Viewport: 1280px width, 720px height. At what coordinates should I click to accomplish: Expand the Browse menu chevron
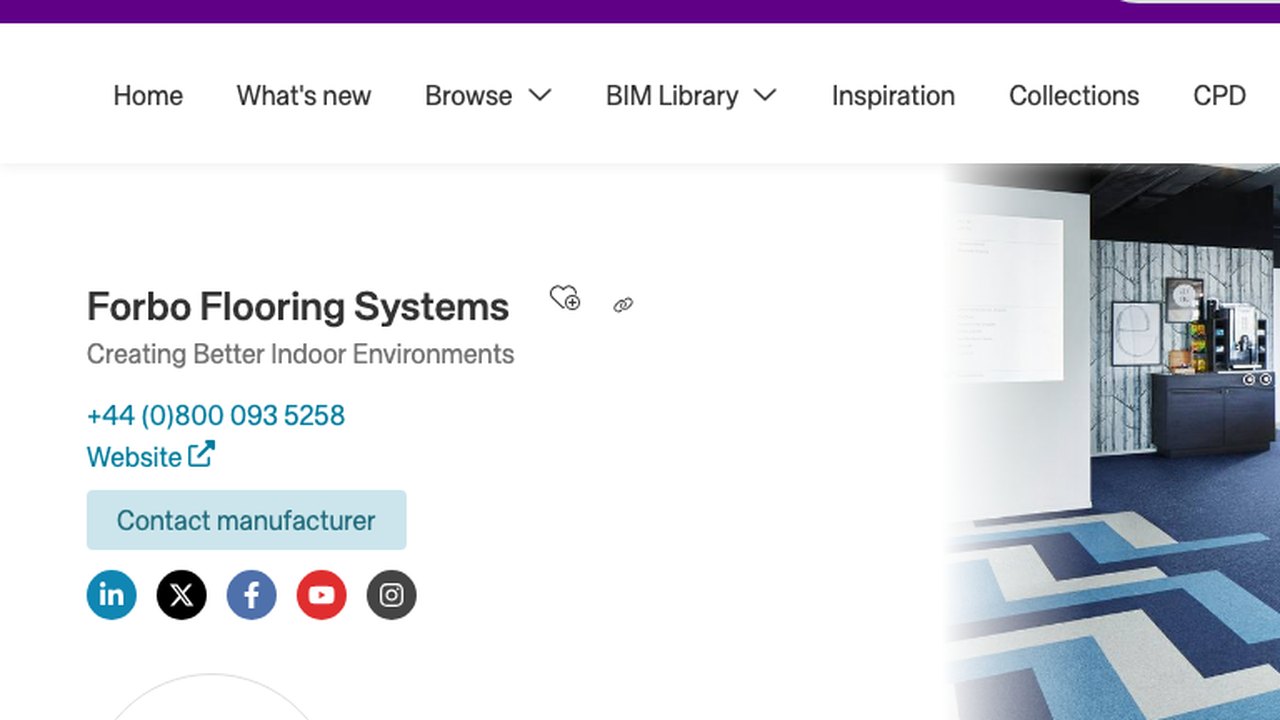[x=540, y=95]
